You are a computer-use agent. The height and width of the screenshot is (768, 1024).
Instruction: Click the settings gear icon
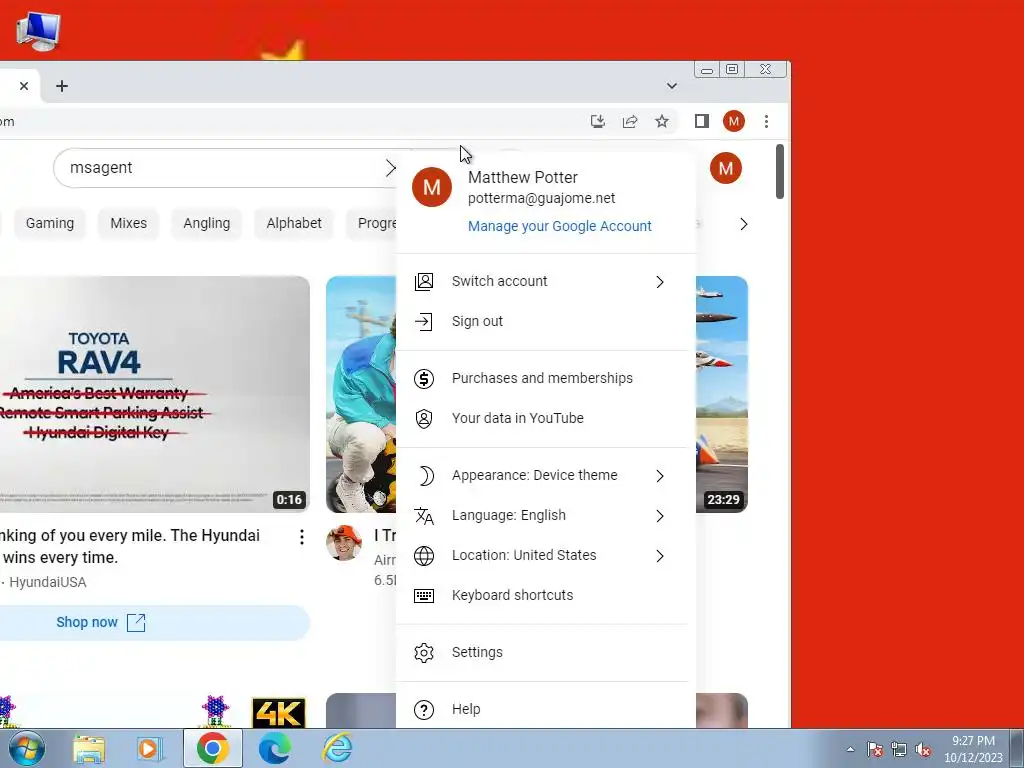tap(424, 652)
